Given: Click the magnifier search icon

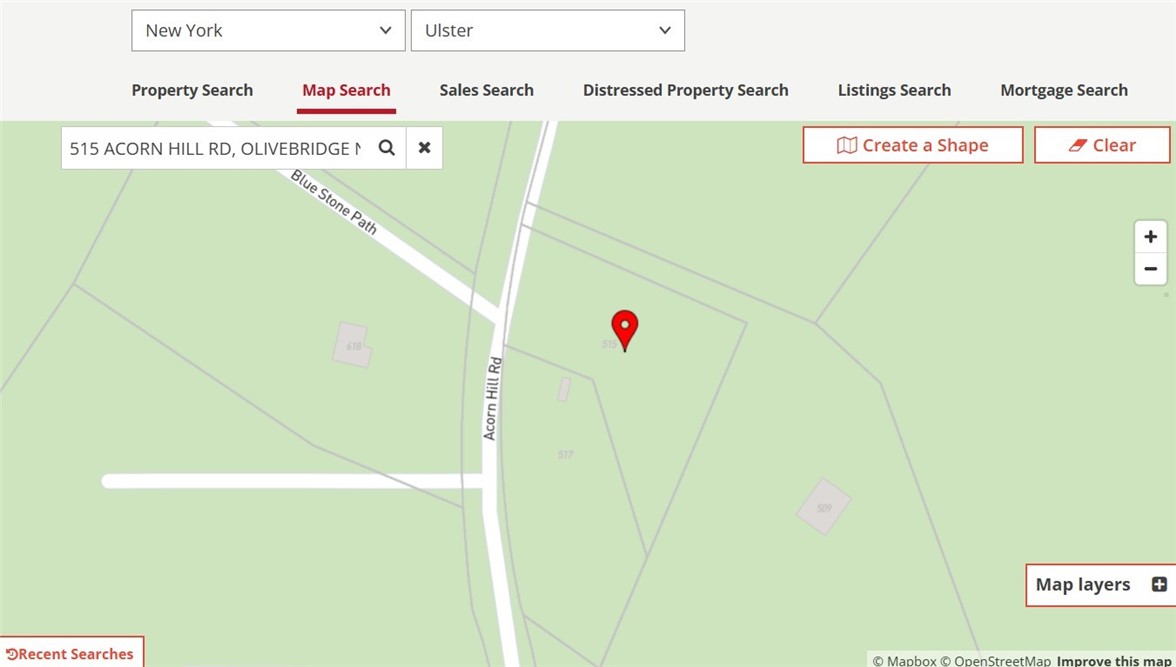Looking at the screenshot, I should coord(386,148).
